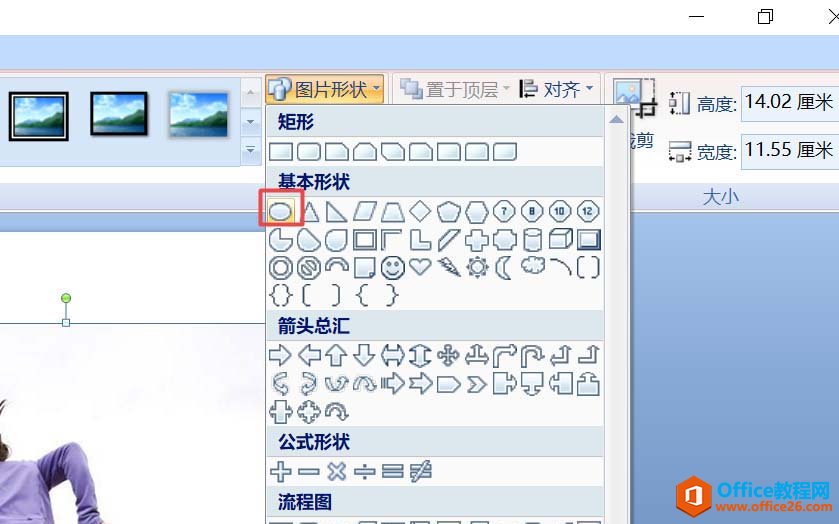839x524 pixels.
Task: Select the plain rectangle shape
Action: coord(280,152)
